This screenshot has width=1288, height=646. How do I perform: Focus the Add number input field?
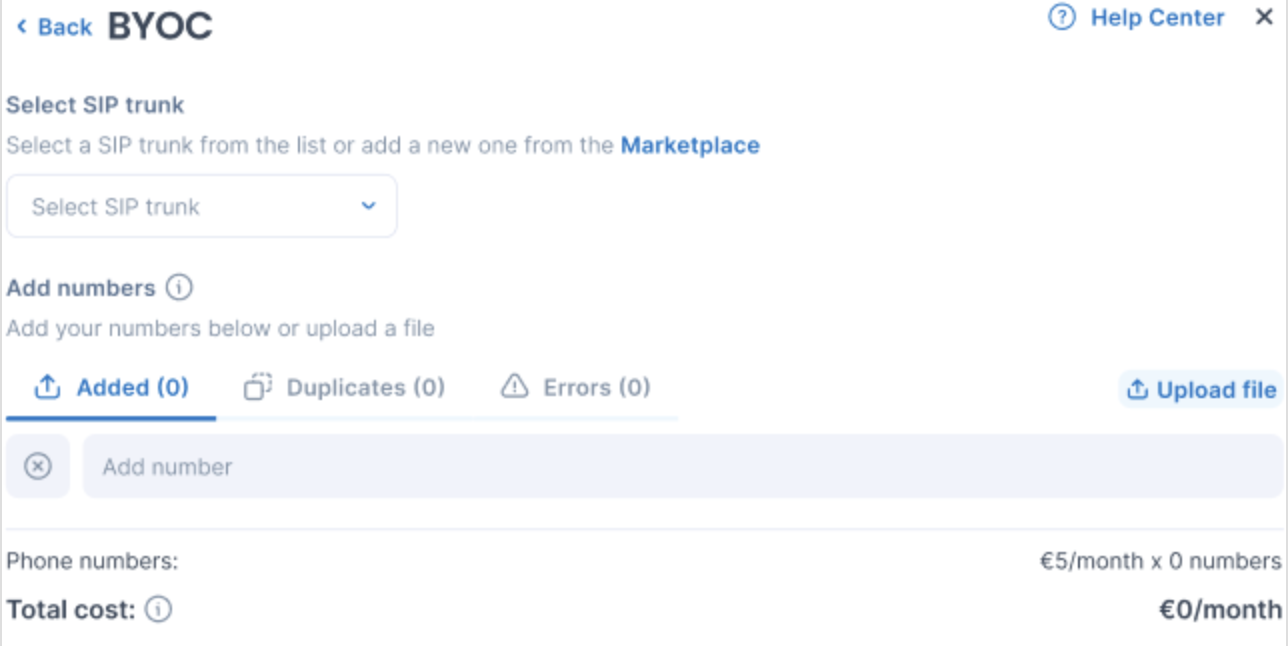(x=680, y=467)
